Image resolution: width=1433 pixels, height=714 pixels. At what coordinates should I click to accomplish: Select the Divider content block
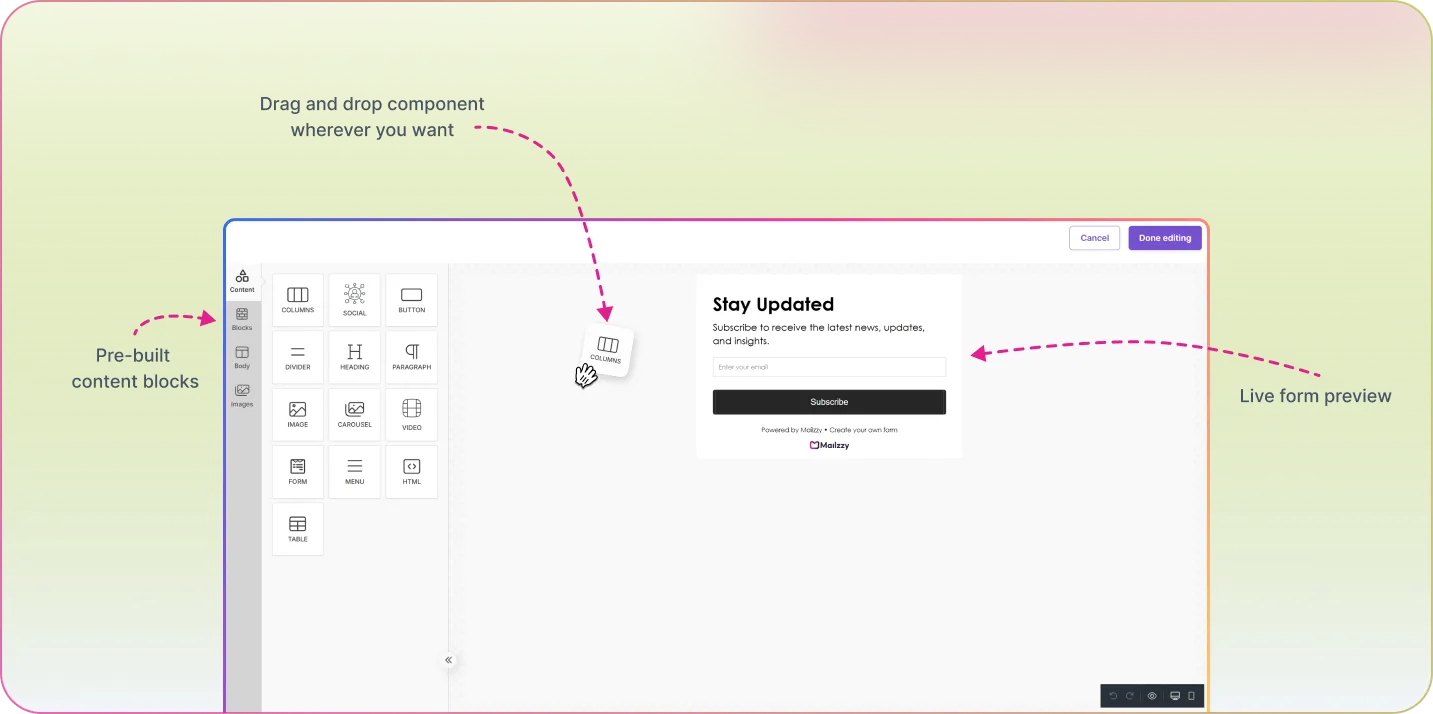298,357
